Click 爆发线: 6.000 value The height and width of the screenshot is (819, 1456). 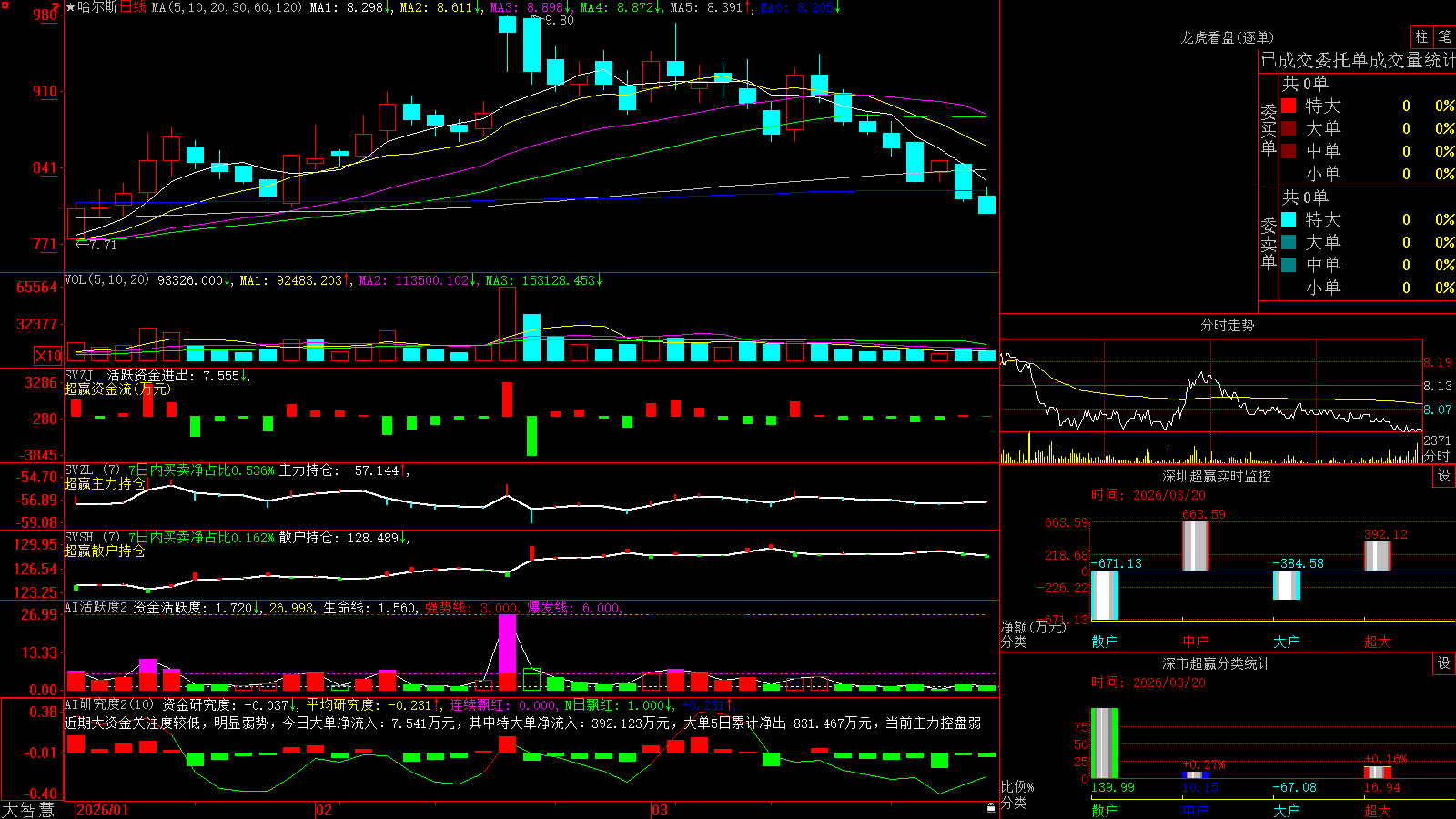[x=573, y=608]
